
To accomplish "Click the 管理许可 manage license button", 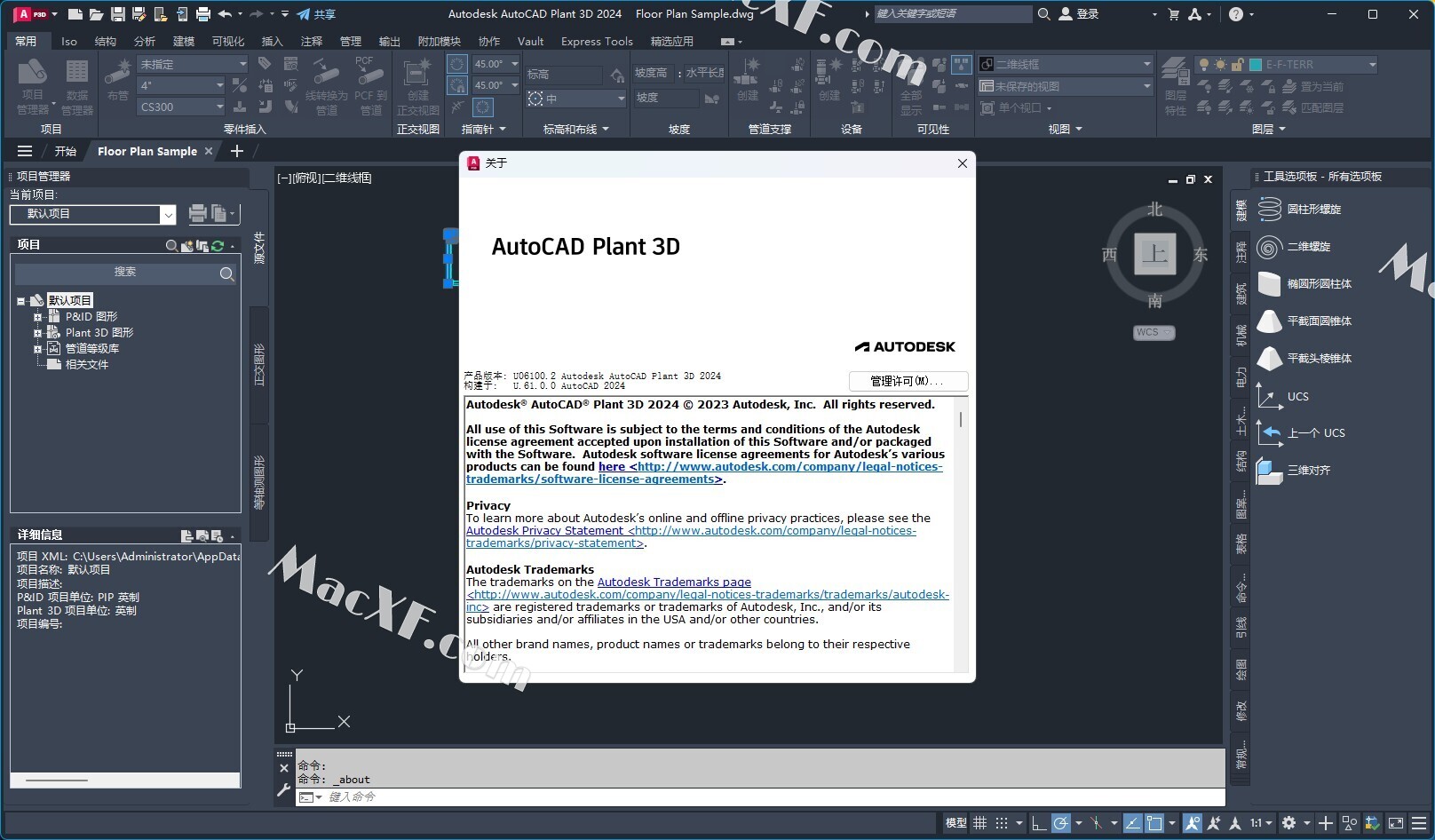I will 908,381.
